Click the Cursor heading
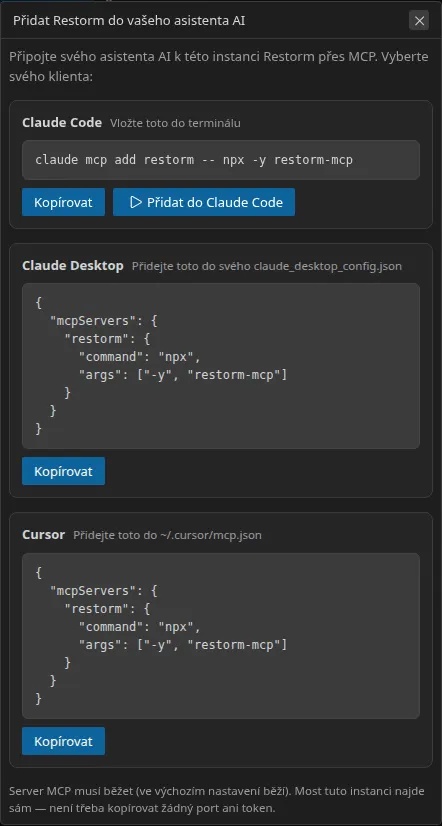 tap(43, 535)
